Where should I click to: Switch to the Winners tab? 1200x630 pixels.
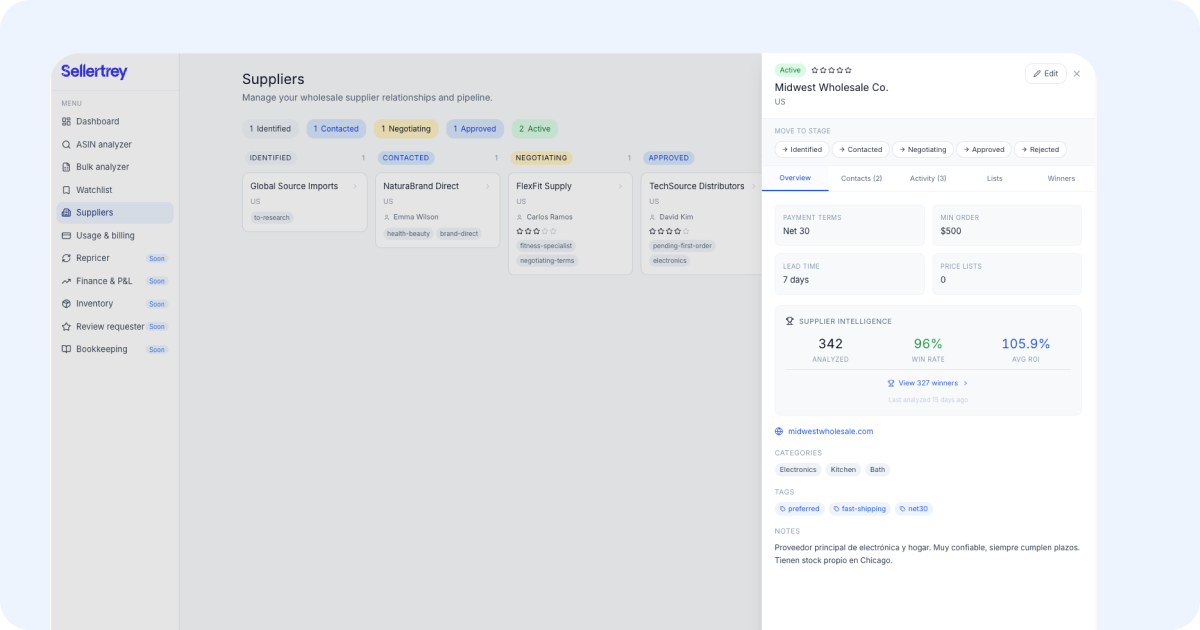[x=1061, y=178]
